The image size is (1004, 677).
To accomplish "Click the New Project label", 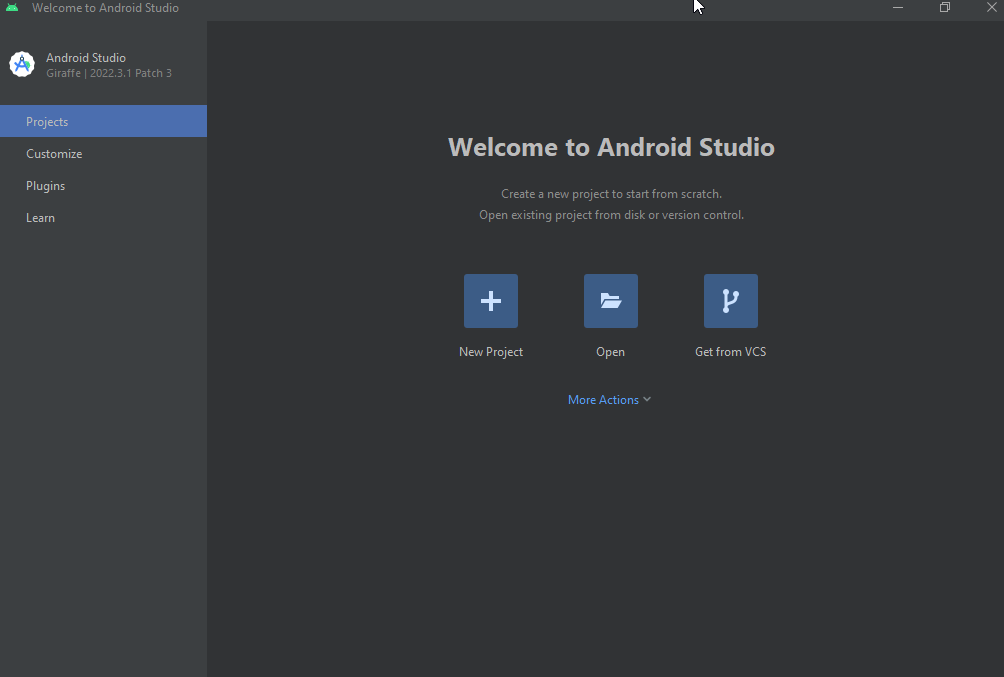I will [x=490, y=352].
